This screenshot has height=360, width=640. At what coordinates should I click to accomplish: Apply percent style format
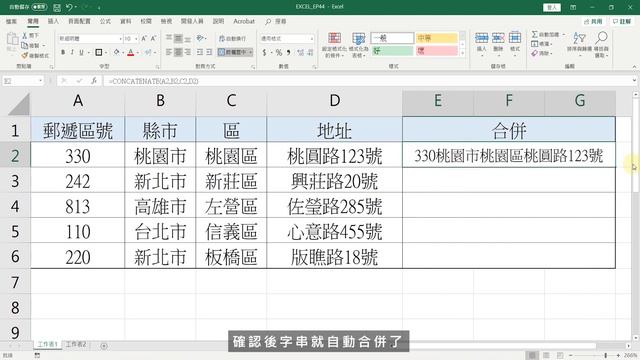click(279, 52)
